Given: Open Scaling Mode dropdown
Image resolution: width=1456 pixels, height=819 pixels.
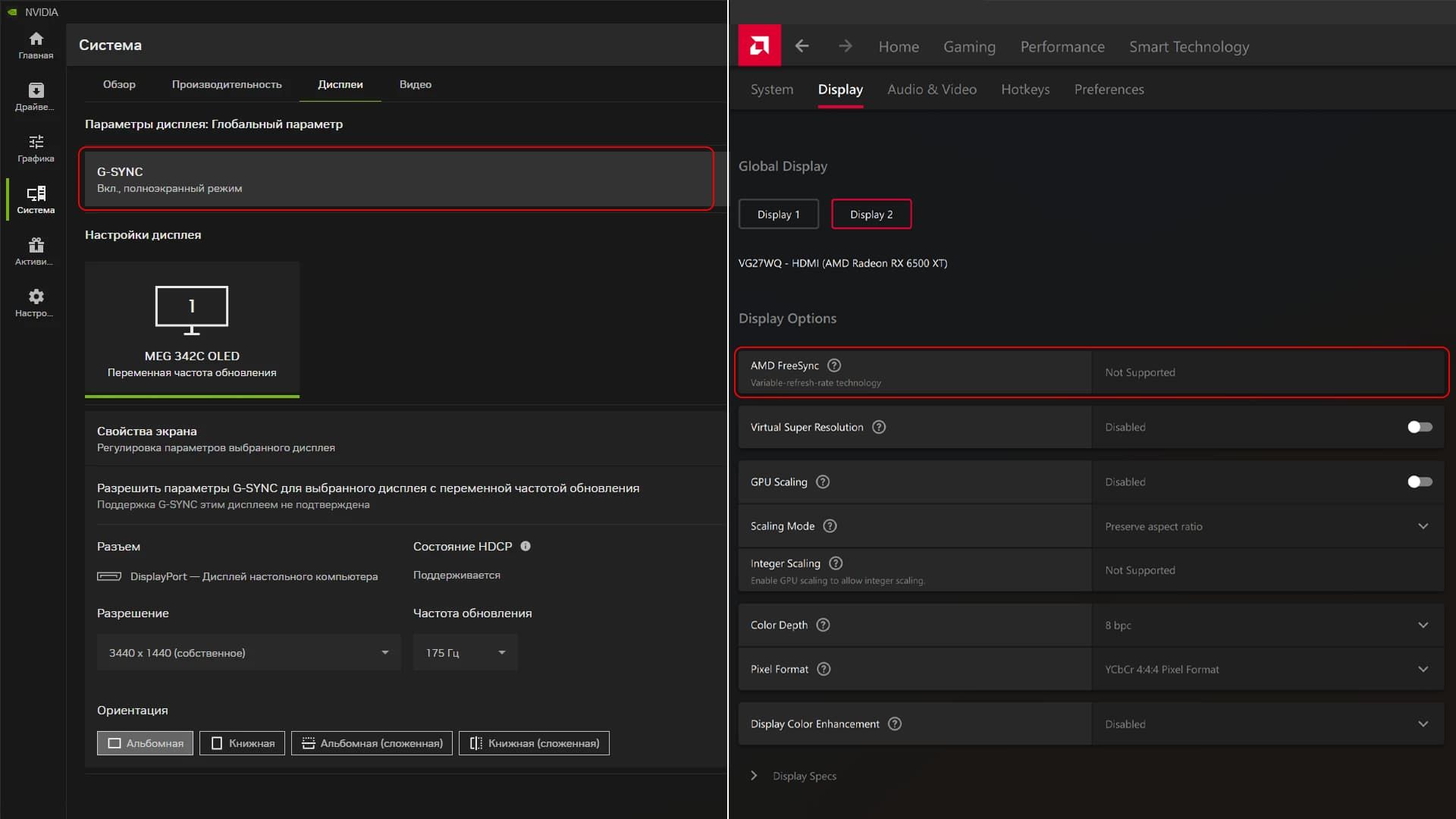Looking at the screenshot, I should pyautogui.click(x=1268, y=526).
